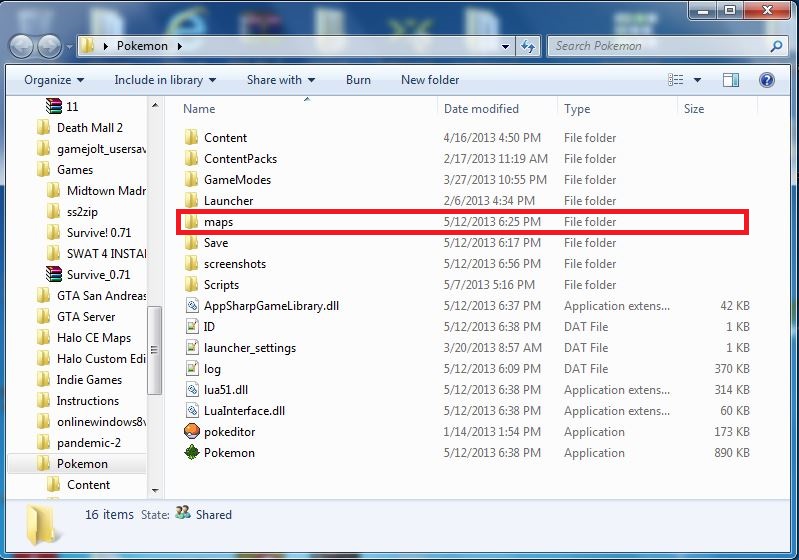Click the launcher_settings file icon

[192, 348]
